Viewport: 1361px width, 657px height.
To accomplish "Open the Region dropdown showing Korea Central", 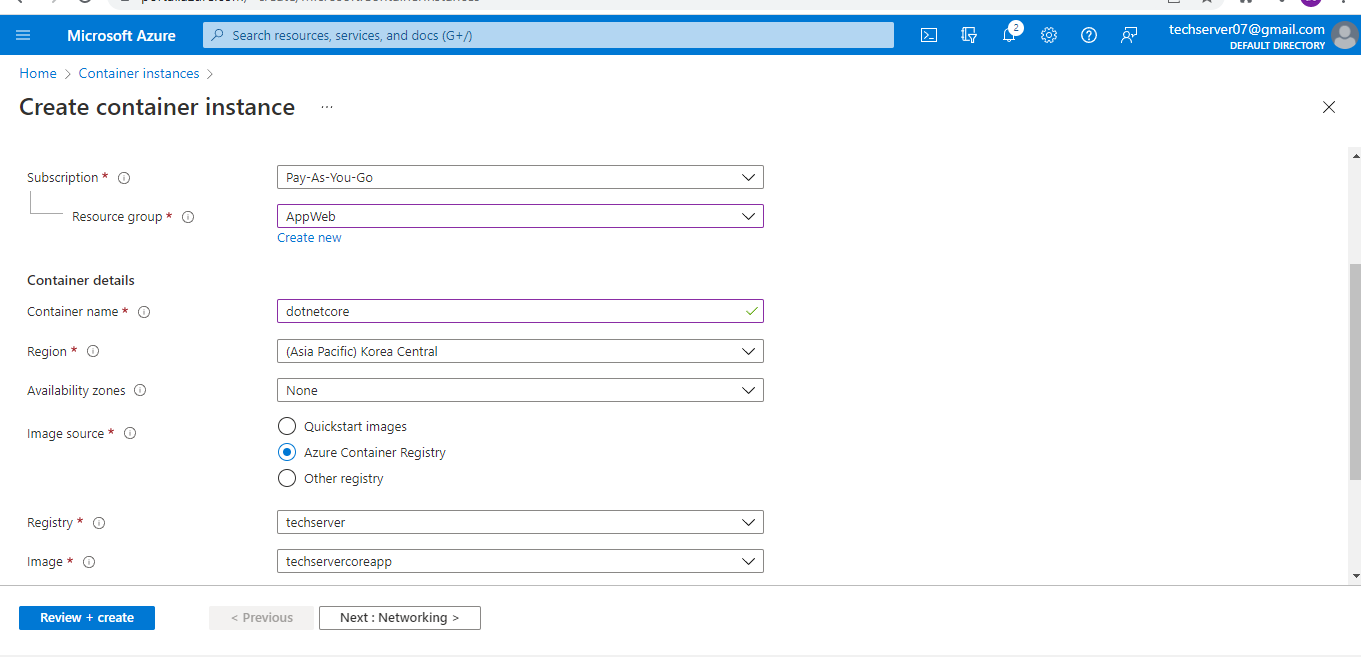I will (x=520, y=351).
